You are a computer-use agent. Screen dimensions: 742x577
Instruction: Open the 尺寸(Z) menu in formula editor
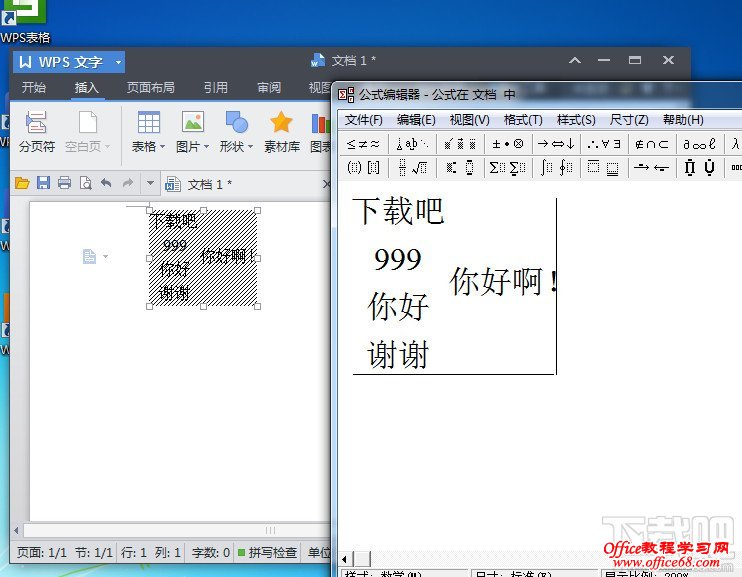[628, 120]
